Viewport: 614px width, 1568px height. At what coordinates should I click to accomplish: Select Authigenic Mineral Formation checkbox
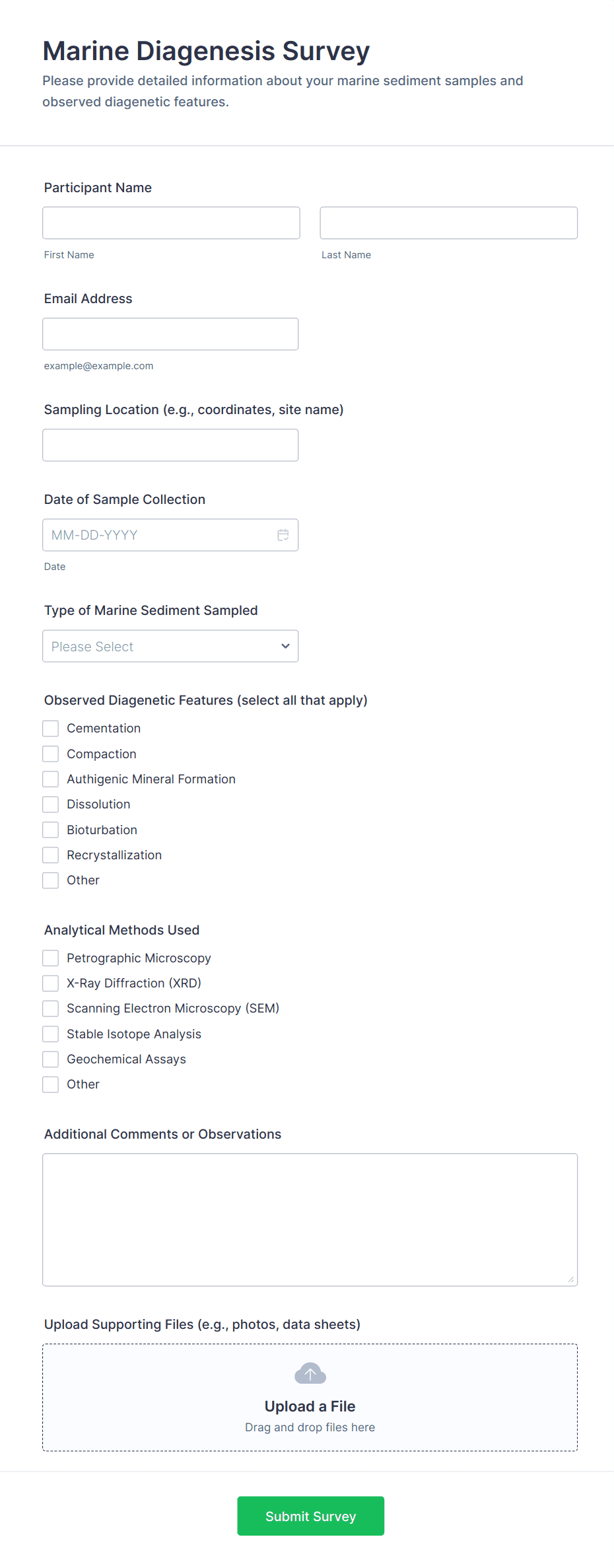51,779
